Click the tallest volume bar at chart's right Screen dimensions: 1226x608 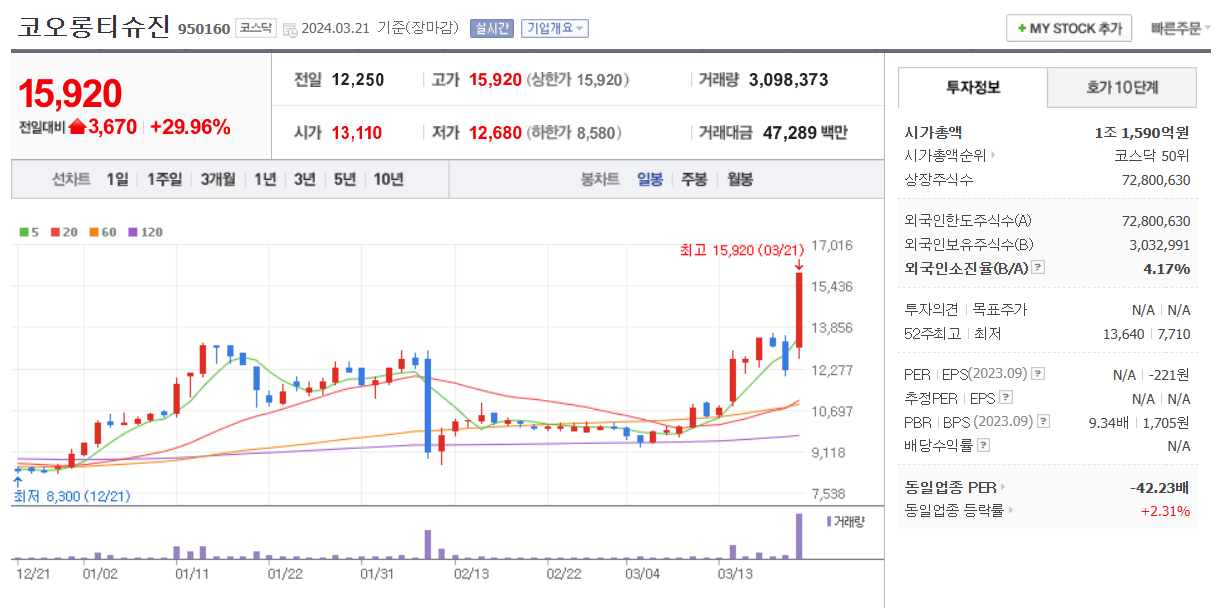pyautogui.click(x=799, y=536)
